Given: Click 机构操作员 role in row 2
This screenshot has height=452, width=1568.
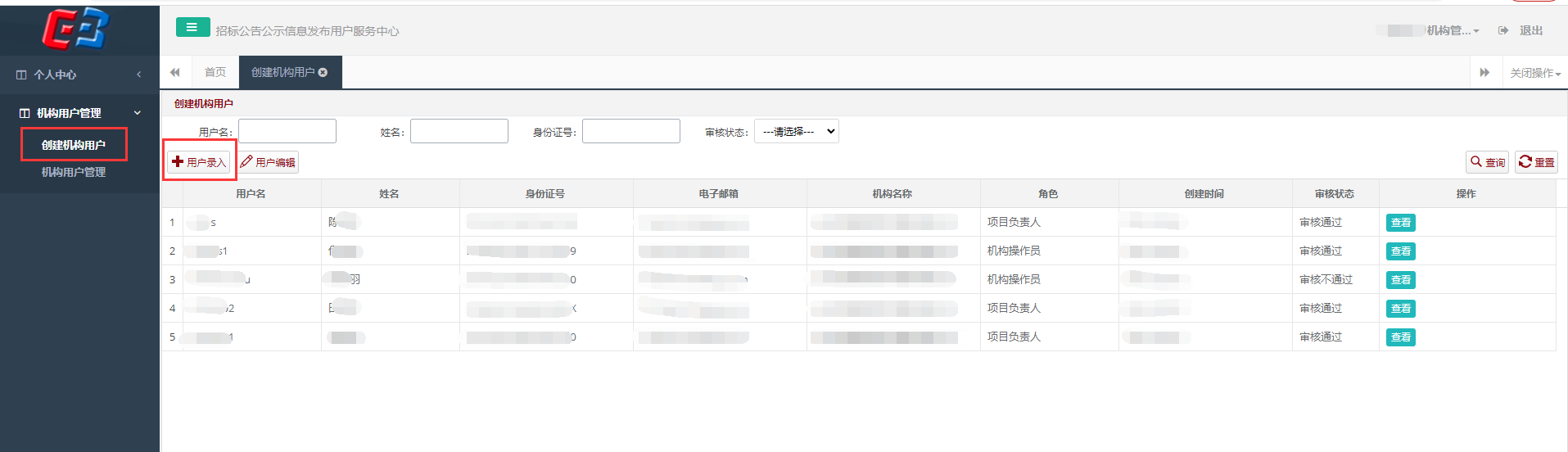Looking at the screenshot, I should point(1014,251).
